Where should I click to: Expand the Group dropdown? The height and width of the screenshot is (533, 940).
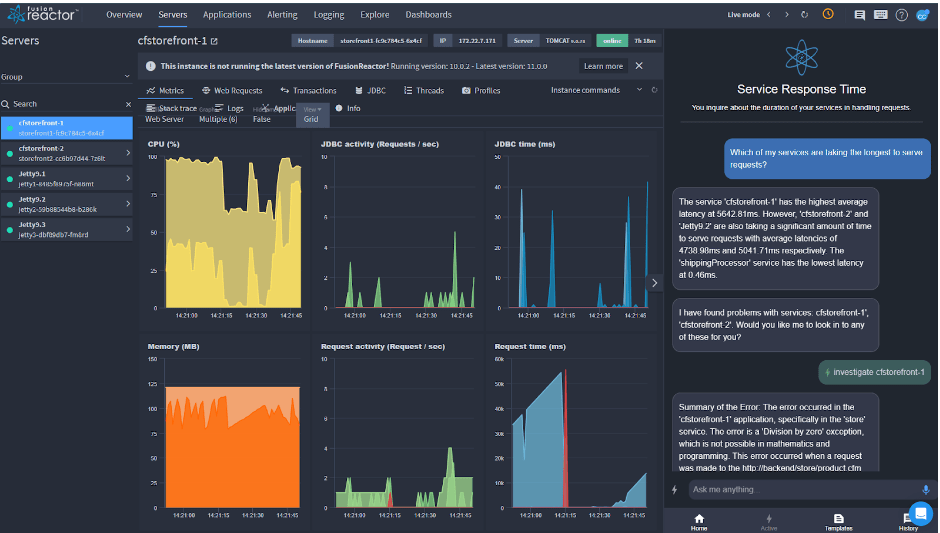click(65, 77)
